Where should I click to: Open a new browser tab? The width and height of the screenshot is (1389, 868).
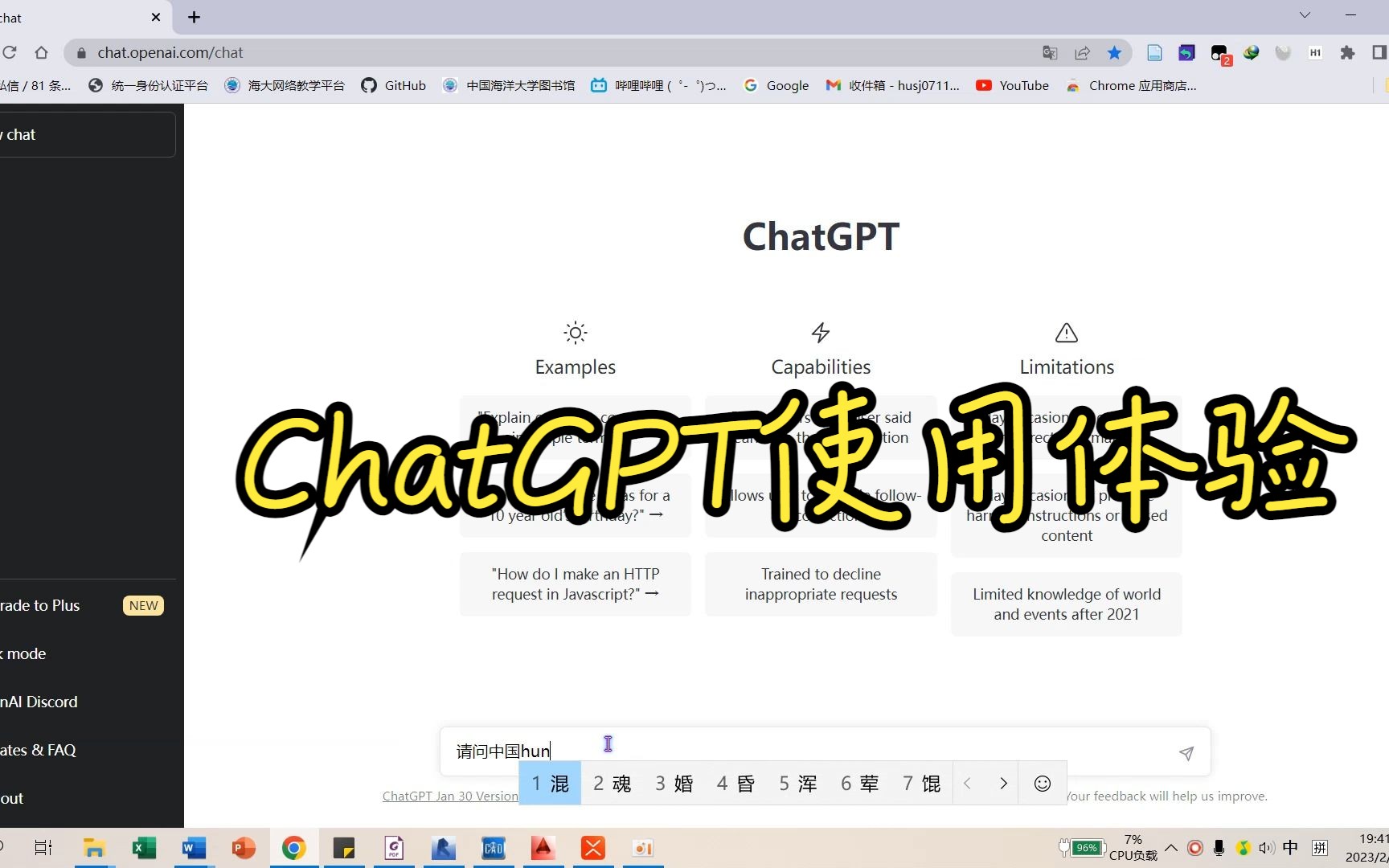tap(194, 17)
